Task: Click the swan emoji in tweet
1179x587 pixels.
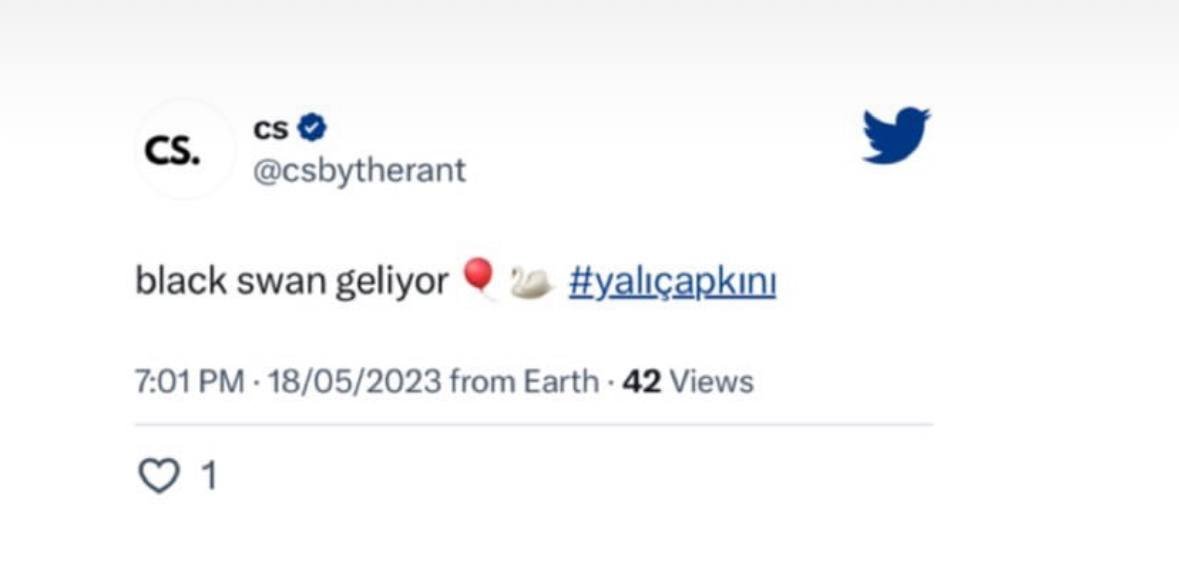Action: point(531,283)
